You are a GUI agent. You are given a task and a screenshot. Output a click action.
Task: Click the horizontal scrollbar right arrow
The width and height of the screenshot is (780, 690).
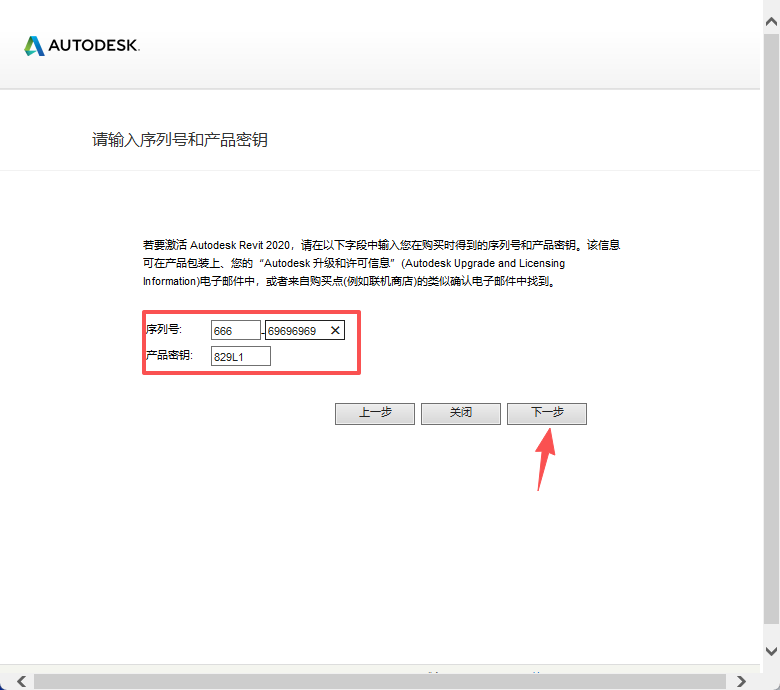pyautogui.click(x=741, y=681)
